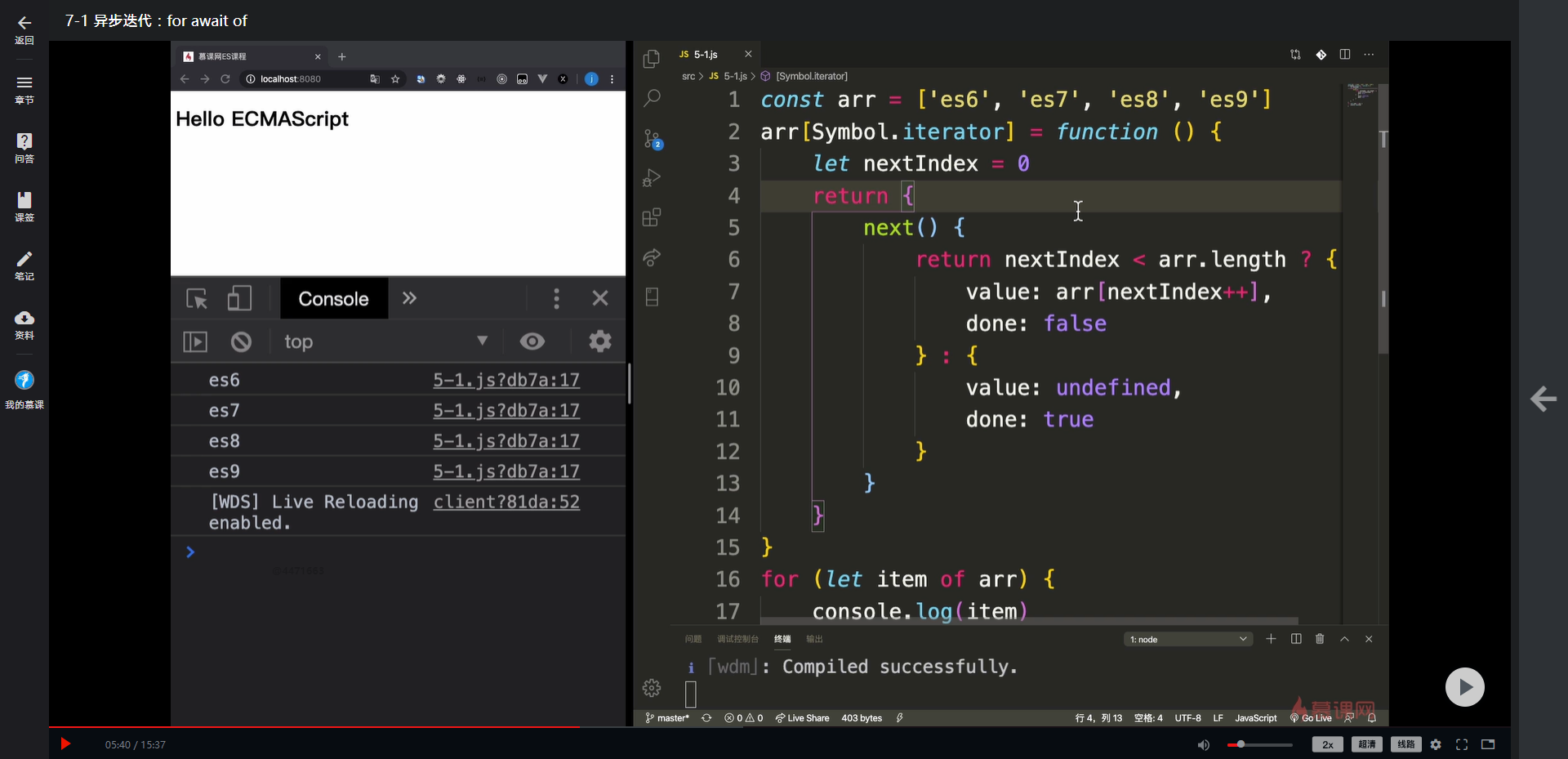Click the large round play button
The width and height of the screenshot is (1568, 759).
pyautogui.click(x=1465, y=687)
